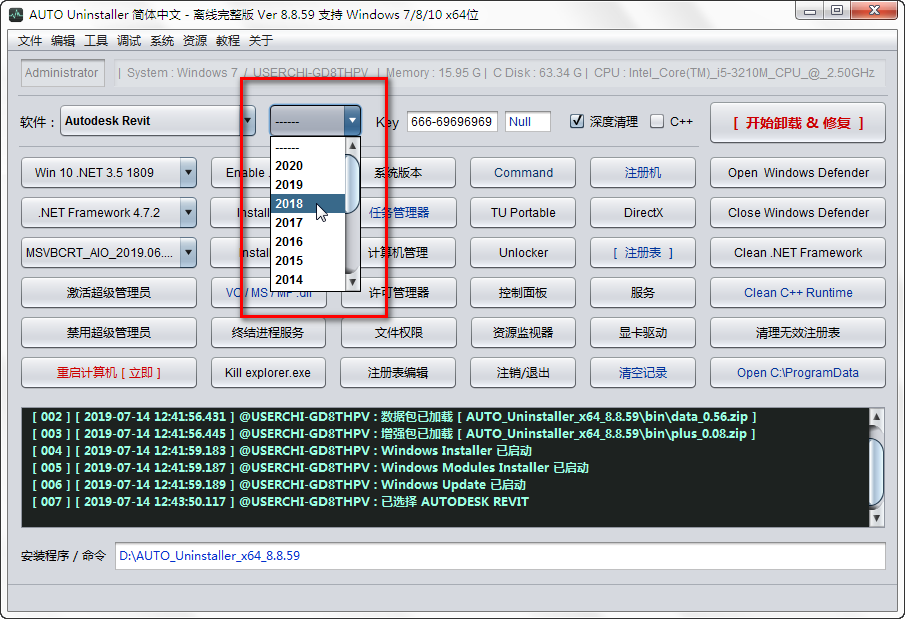Viewport: 905px width, 619px height.
Task: Select 2016 from version list
Action: point(308,242)
